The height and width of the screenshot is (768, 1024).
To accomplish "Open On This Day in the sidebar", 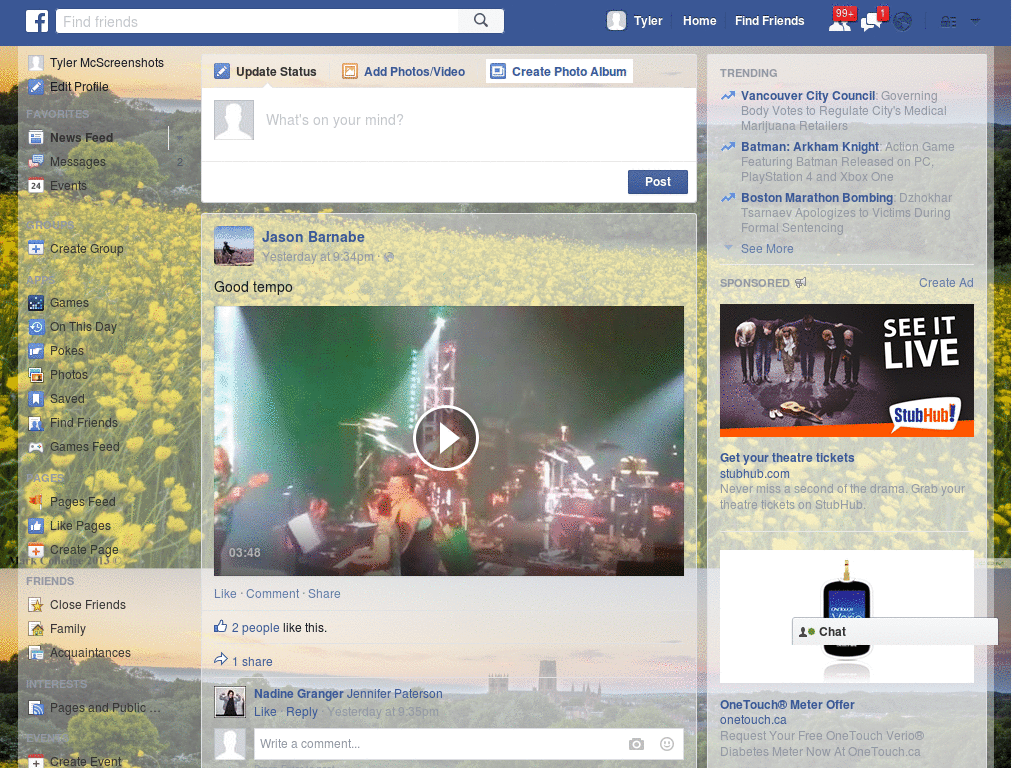I will coord(72,327).
